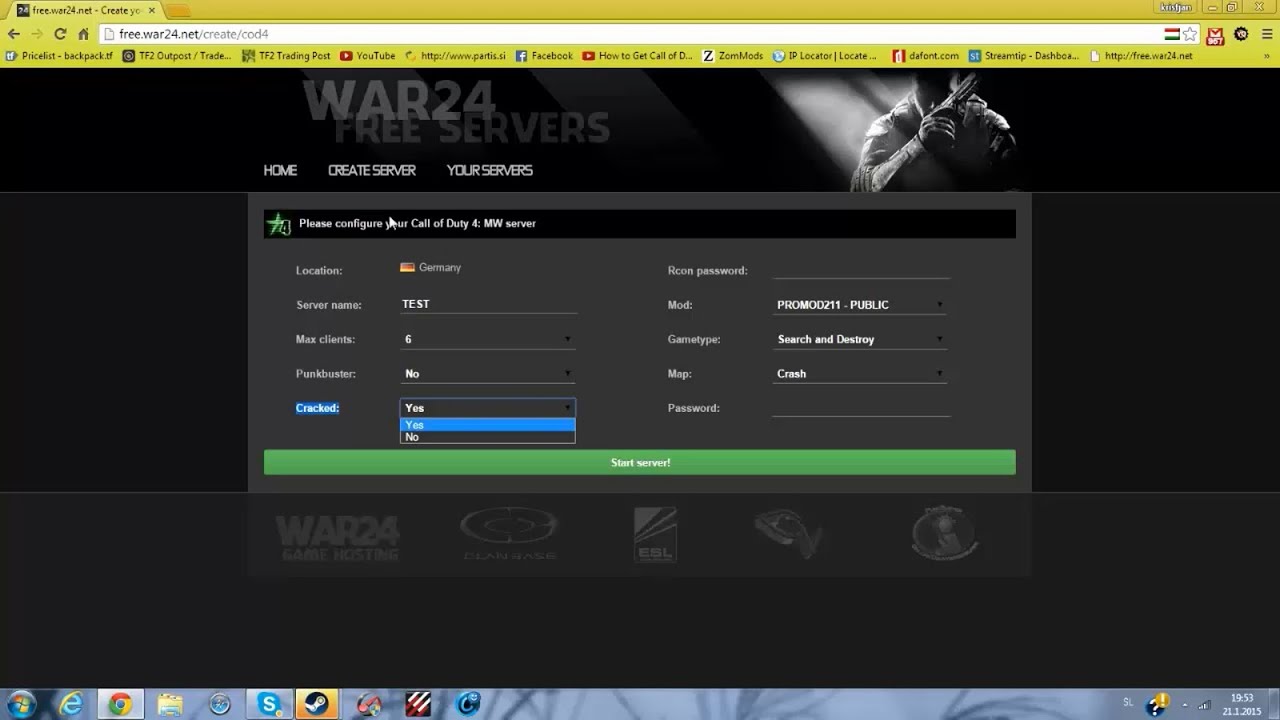Open the Gametype dropdown Search and Destroy

(x=860, y=339)
